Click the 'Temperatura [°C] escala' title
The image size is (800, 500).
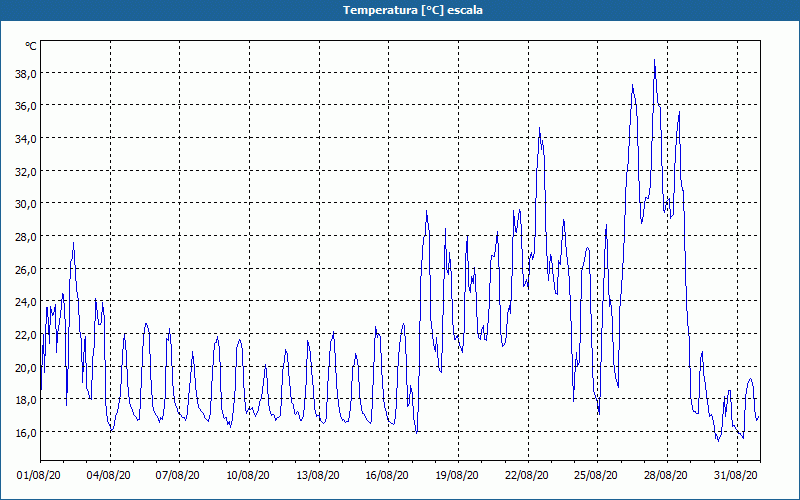pyautogui.click(x=413, y=10)
